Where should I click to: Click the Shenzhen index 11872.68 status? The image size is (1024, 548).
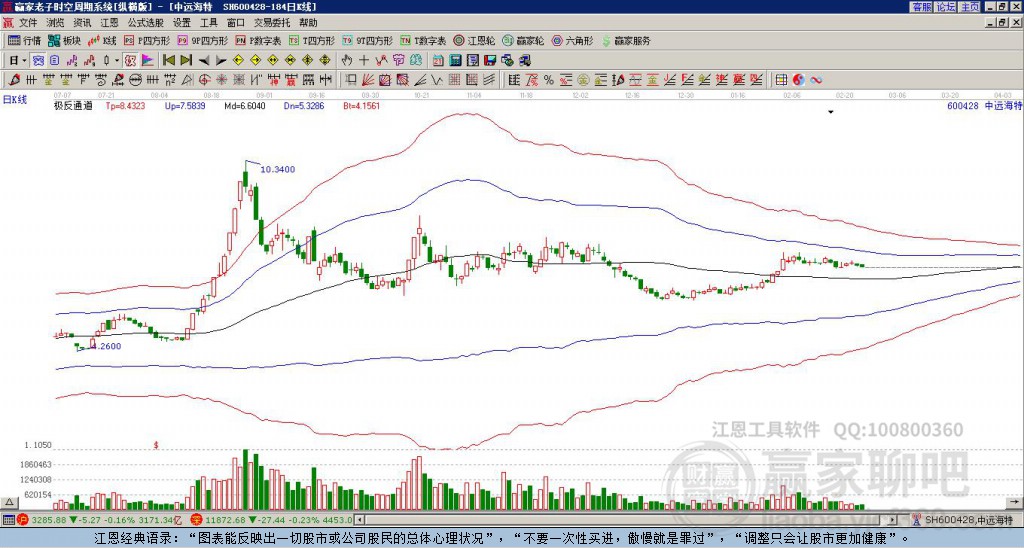[x=272, y=520]
